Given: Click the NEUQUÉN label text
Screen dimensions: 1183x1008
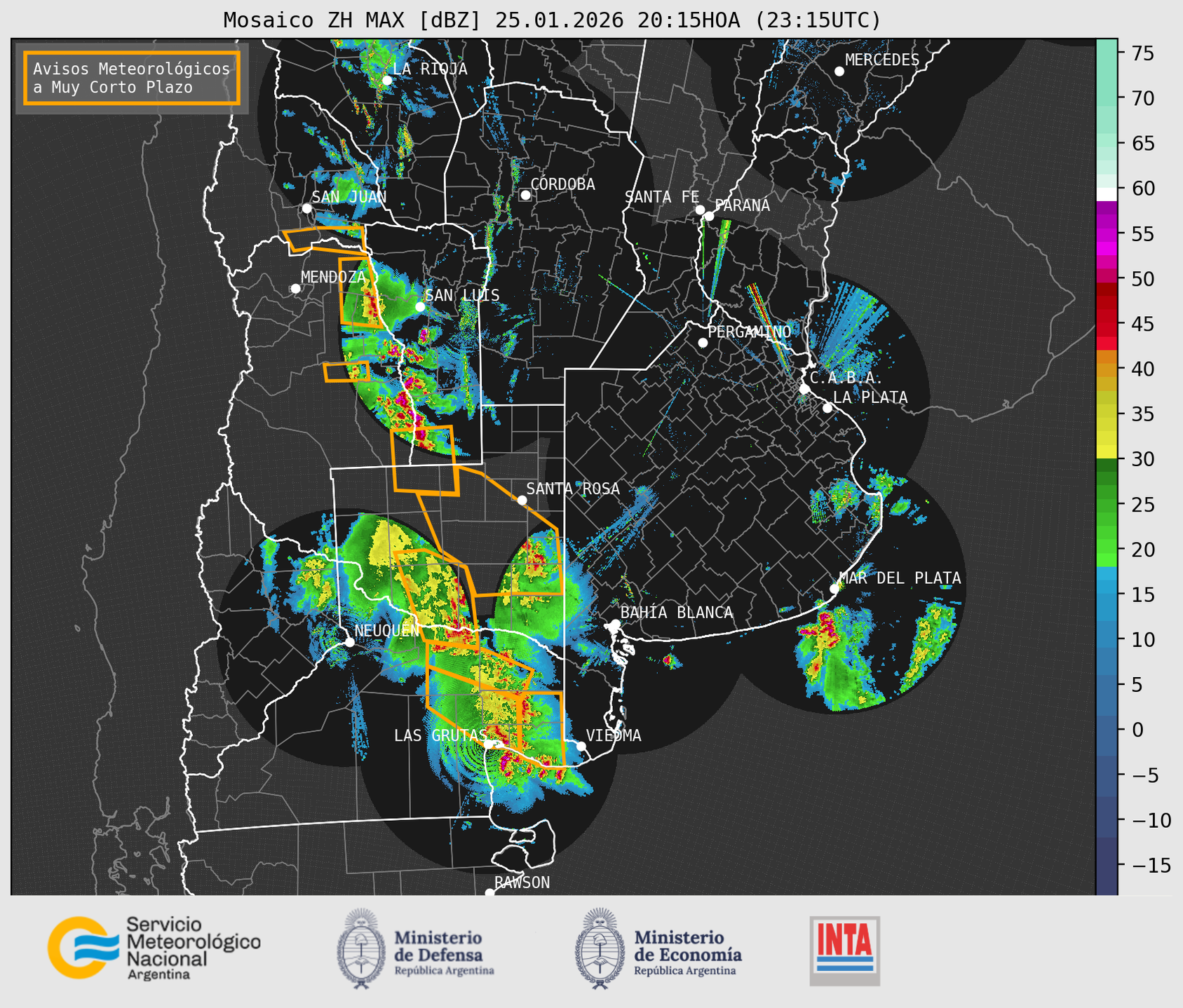Looking at the screenshot, I should [x=386, y=630].
